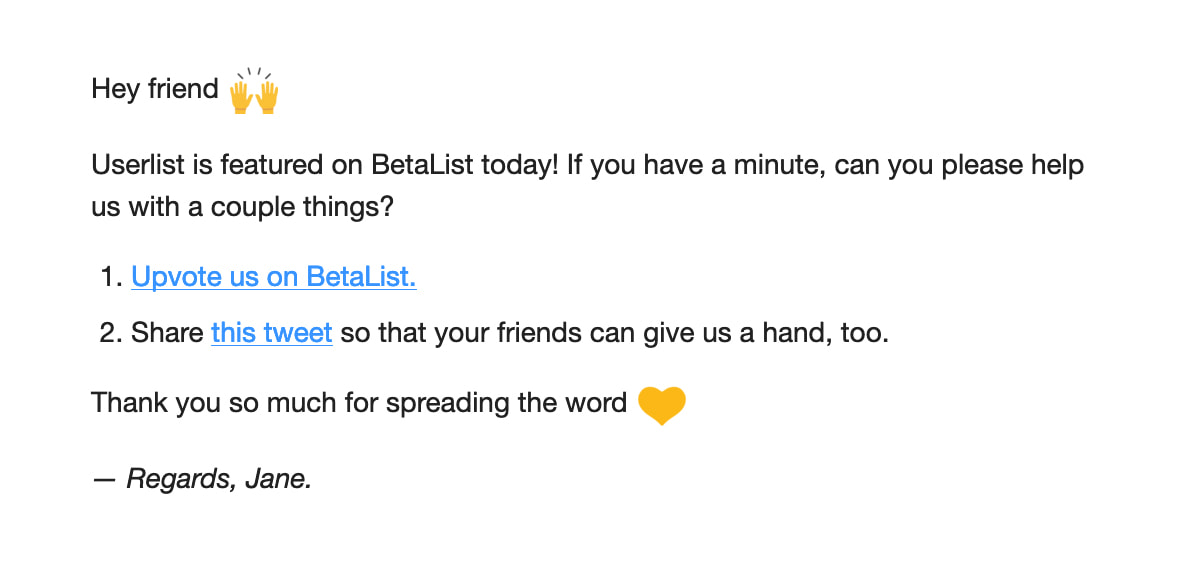
Task: Click the raised hands emoji
Action: click(254, 92)
